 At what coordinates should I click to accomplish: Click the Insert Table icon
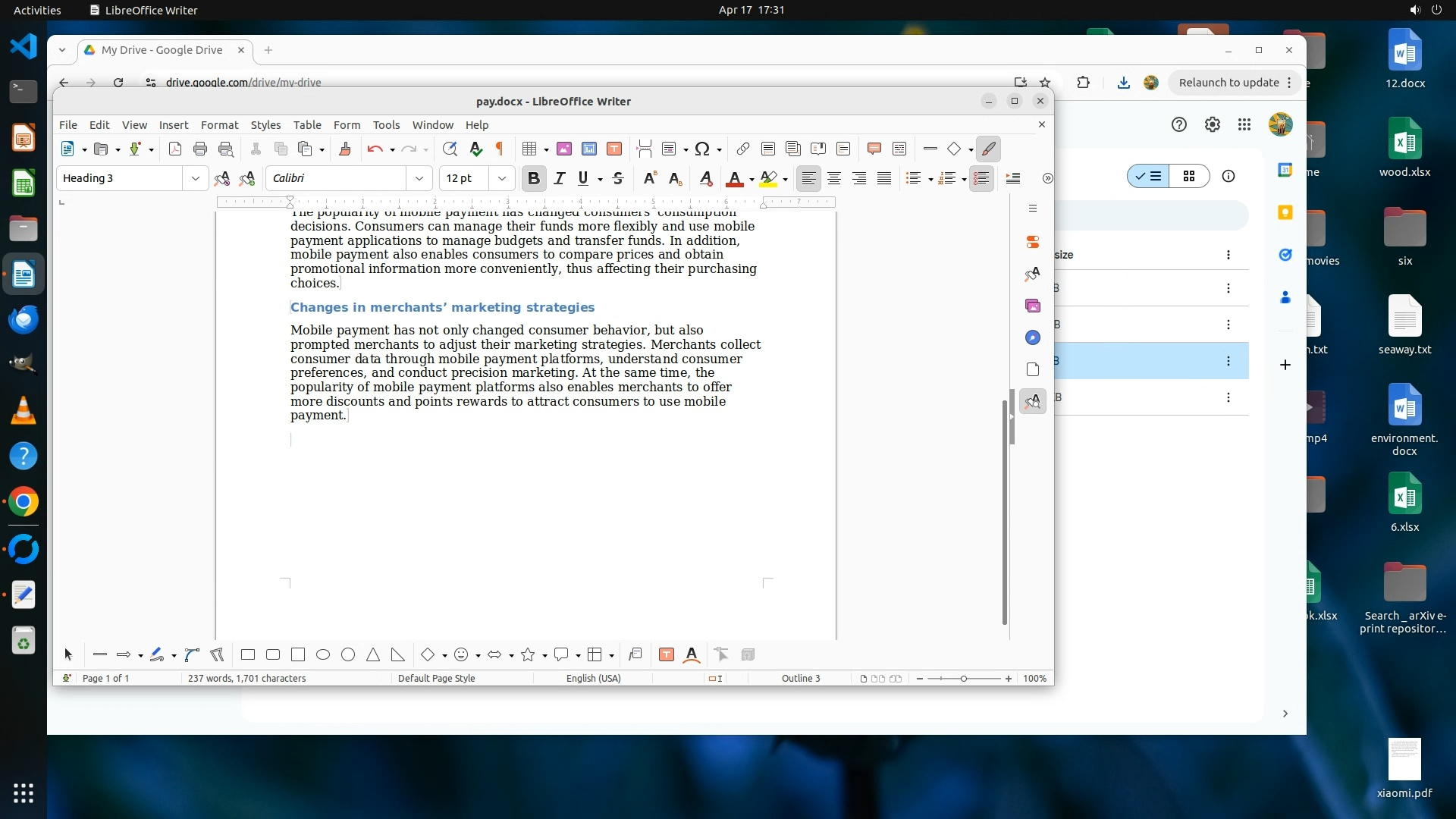(x=529, y=149)
